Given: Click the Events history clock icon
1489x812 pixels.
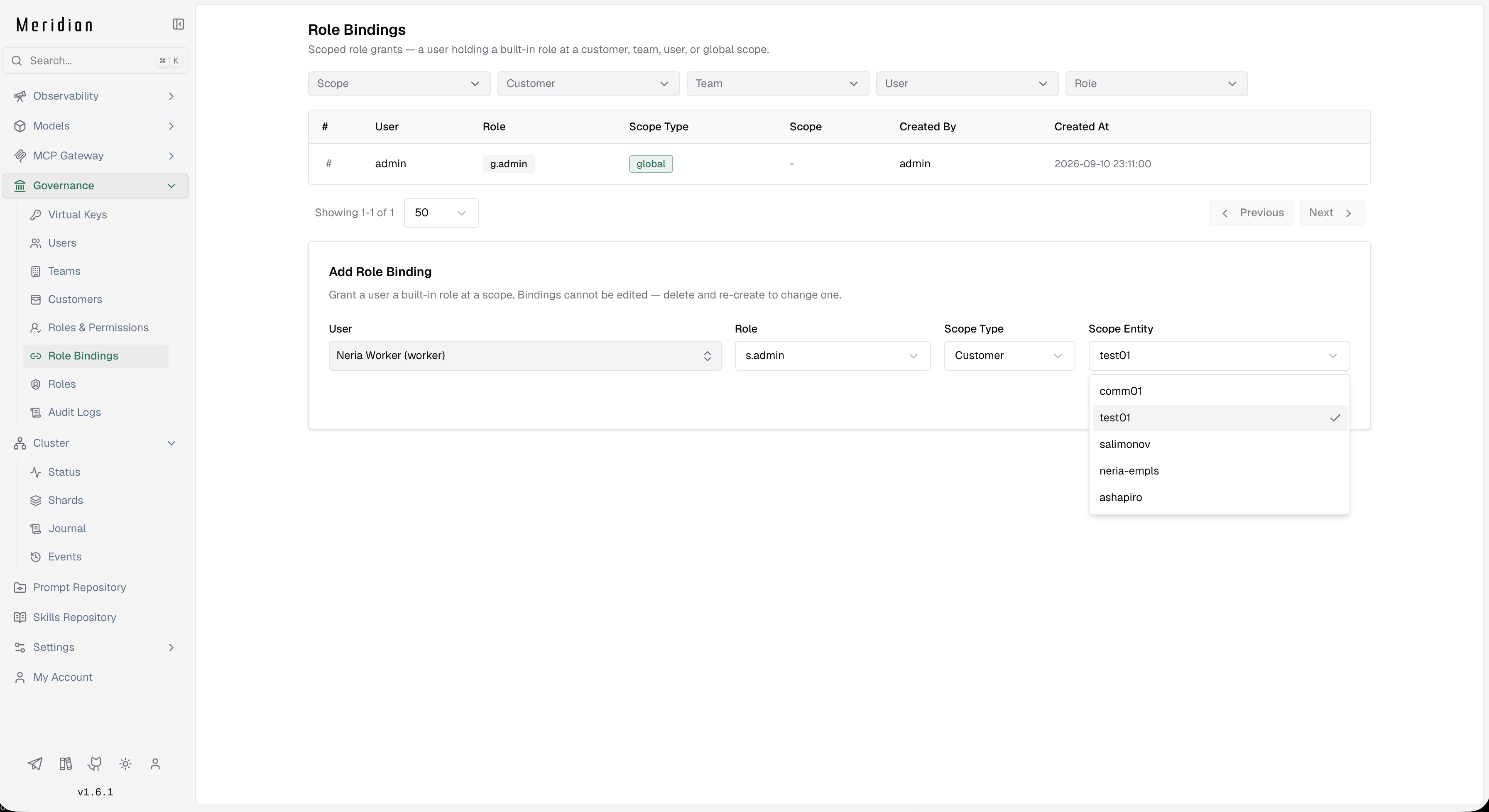Looking at the screenshot, I should [36, 557].
